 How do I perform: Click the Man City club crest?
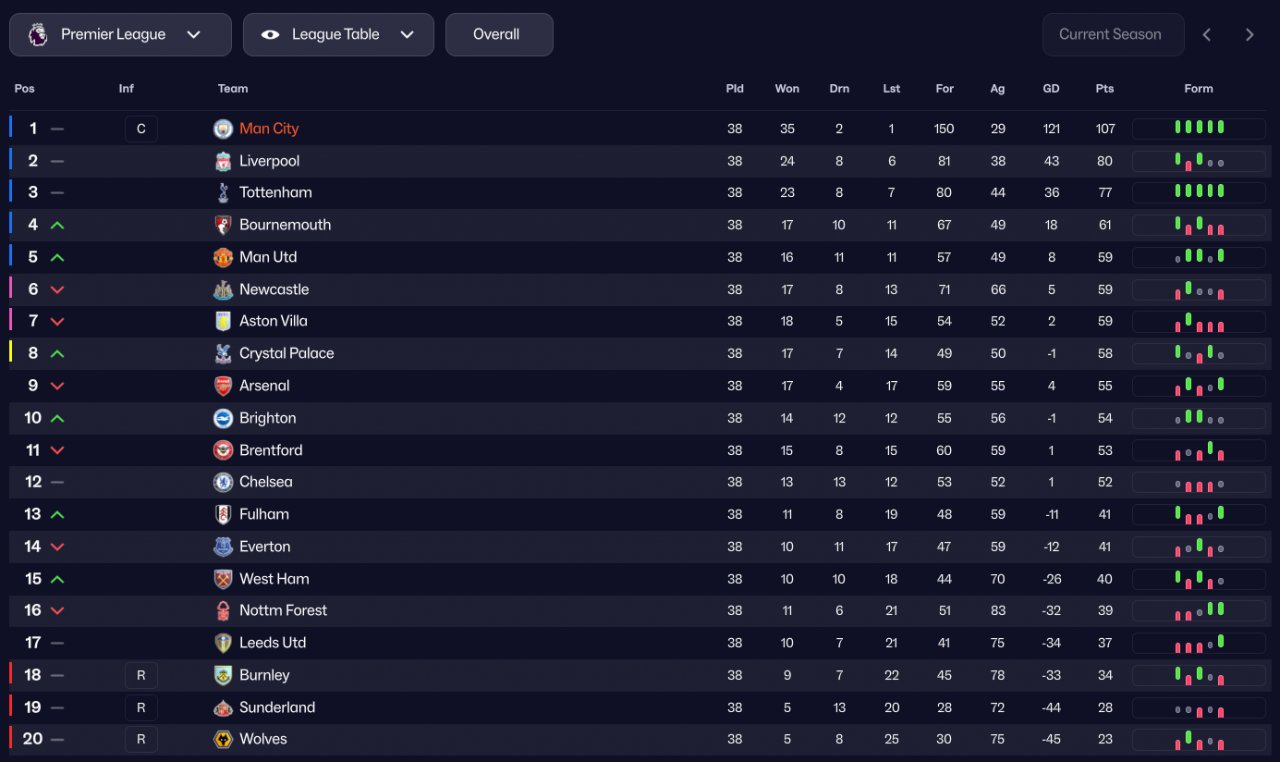point(223,129)
